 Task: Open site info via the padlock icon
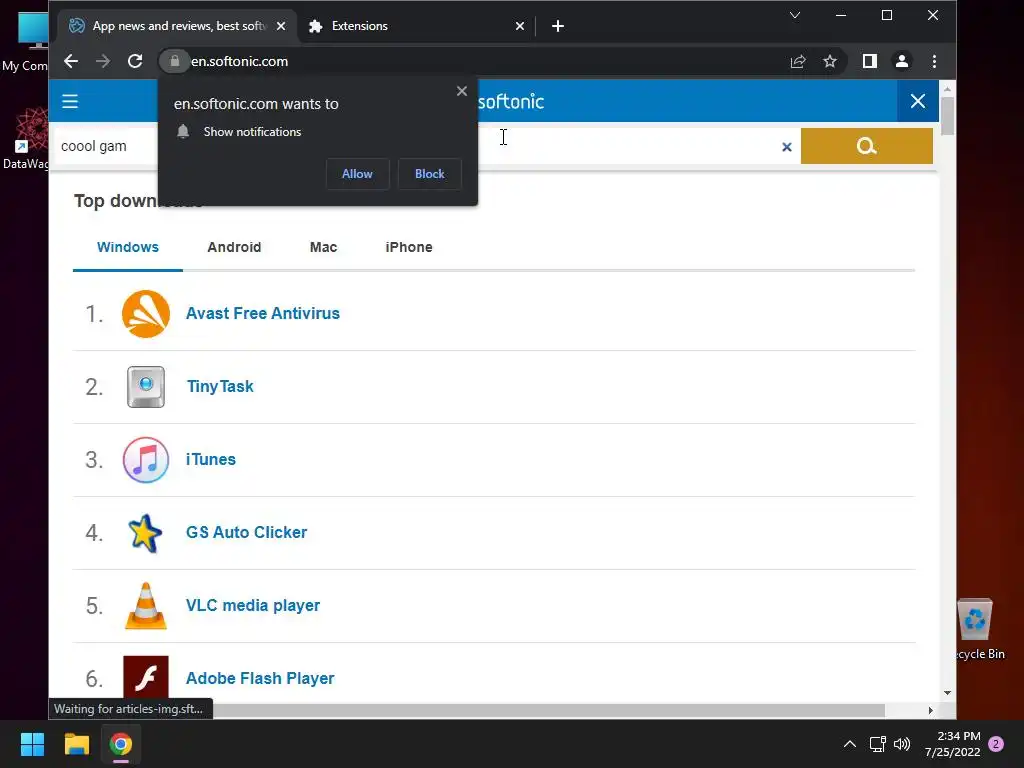(174, 61)
